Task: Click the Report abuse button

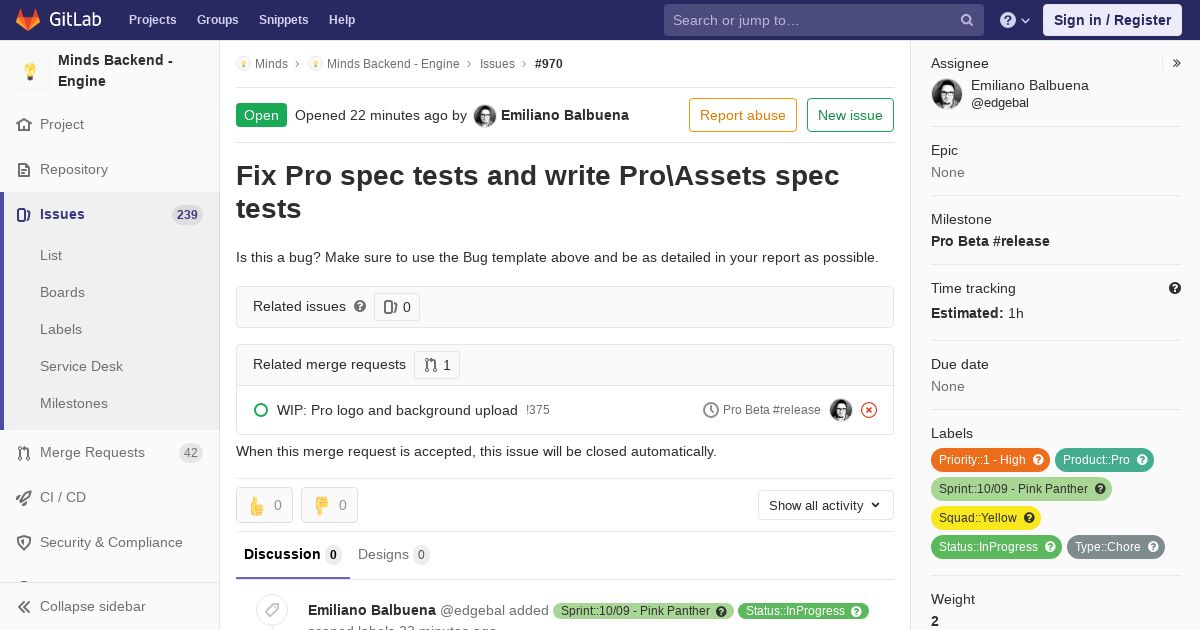Action: tap(743, 115)
